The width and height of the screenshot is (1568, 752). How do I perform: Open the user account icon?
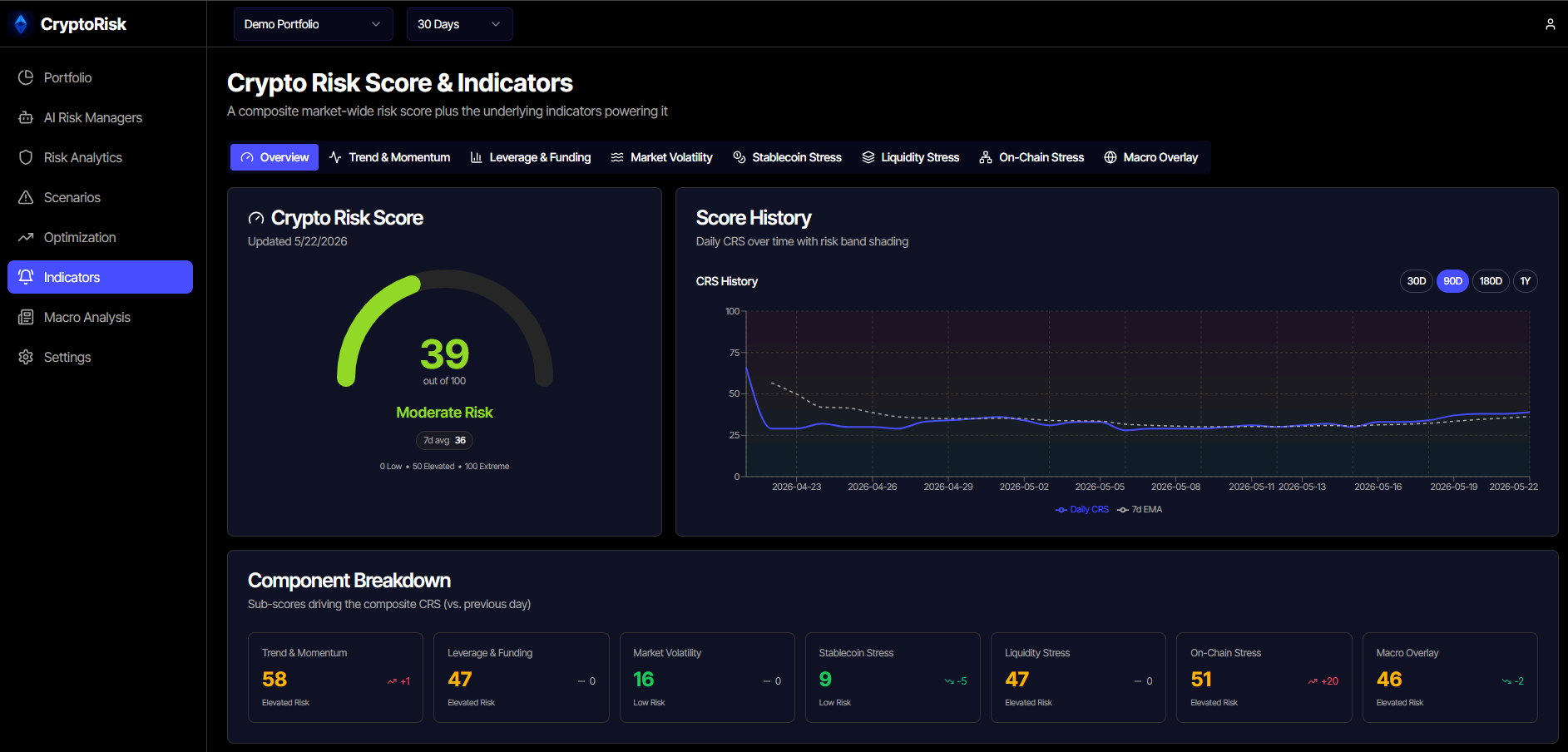tap(1551, 24)
